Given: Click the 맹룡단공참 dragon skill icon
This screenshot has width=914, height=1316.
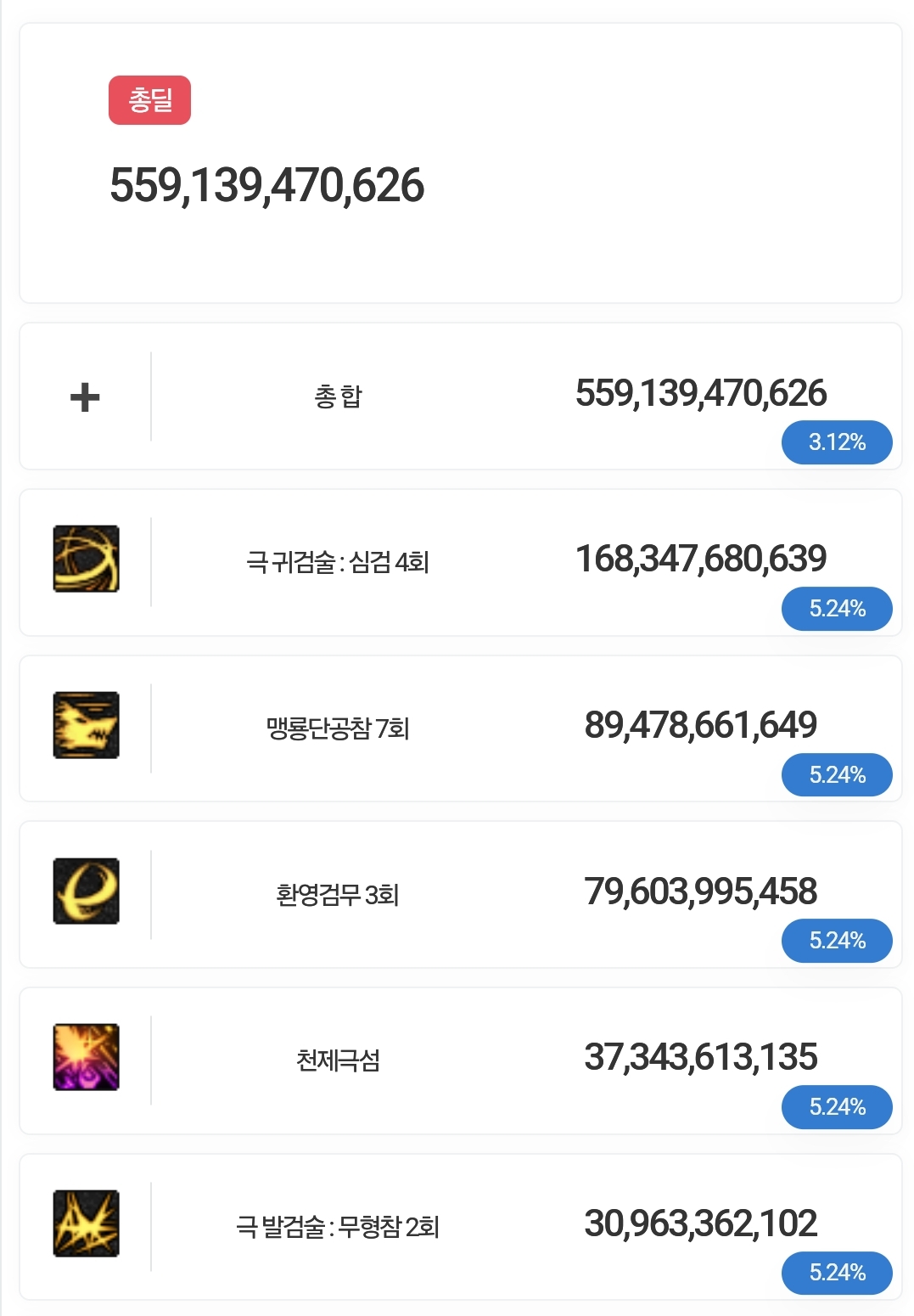Looking at the screenshot, I should (x=86, y=725).
